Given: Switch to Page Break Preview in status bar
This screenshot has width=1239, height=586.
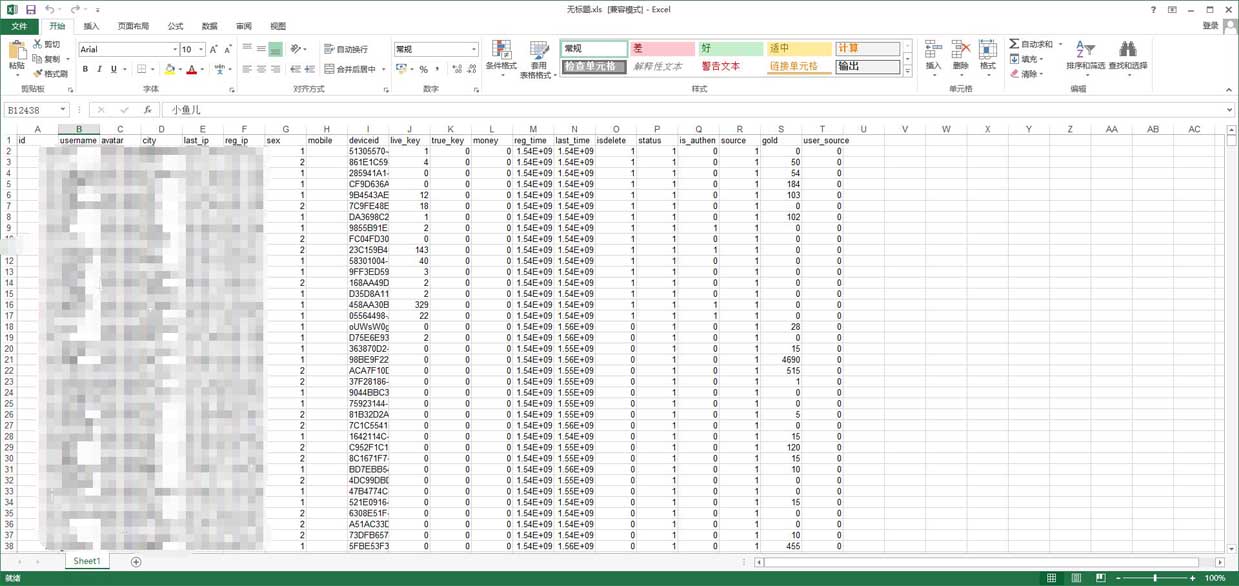Looking at the screenshot, I should 1100,578.
